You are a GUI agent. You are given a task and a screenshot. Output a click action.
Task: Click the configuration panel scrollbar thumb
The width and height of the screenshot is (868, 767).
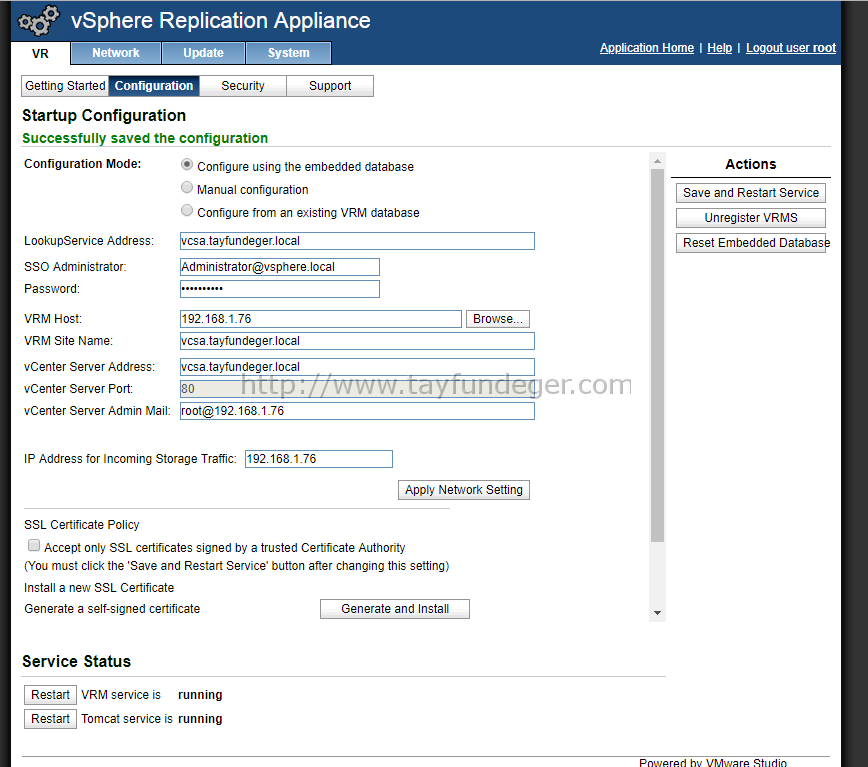click(657, 355)
